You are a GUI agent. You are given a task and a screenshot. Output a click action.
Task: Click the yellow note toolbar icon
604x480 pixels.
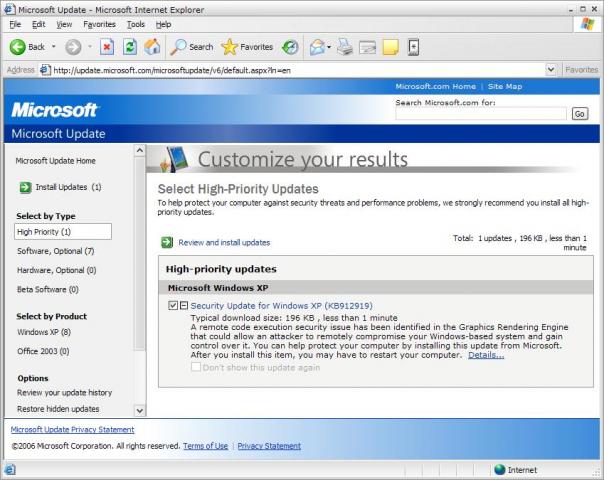point(390,47)
